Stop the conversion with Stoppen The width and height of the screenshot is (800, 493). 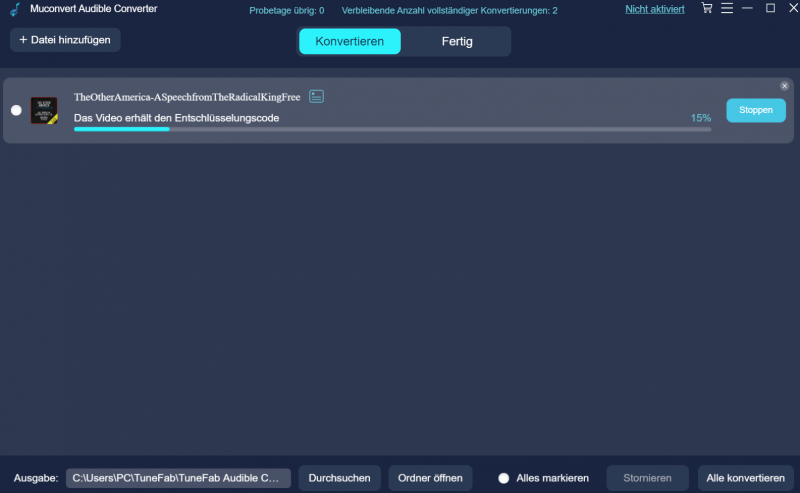(756, 110)
